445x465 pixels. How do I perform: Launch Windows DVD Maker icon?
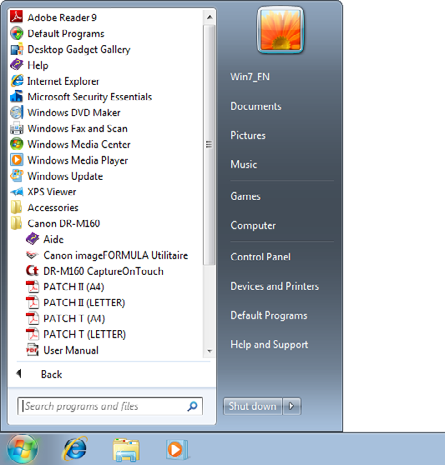(16, 113)
